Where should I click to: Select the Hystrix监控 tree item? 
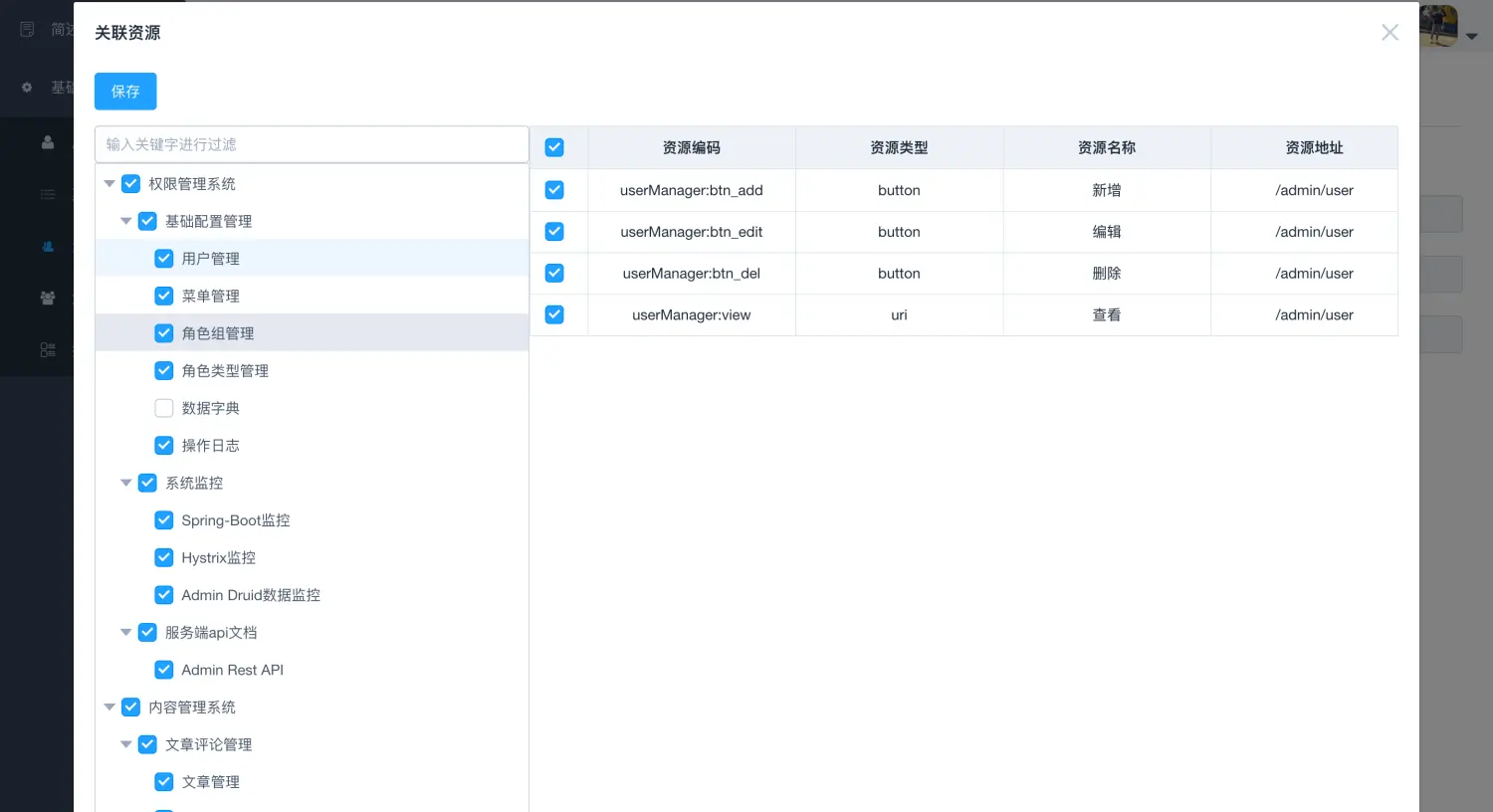pos(312,557)
